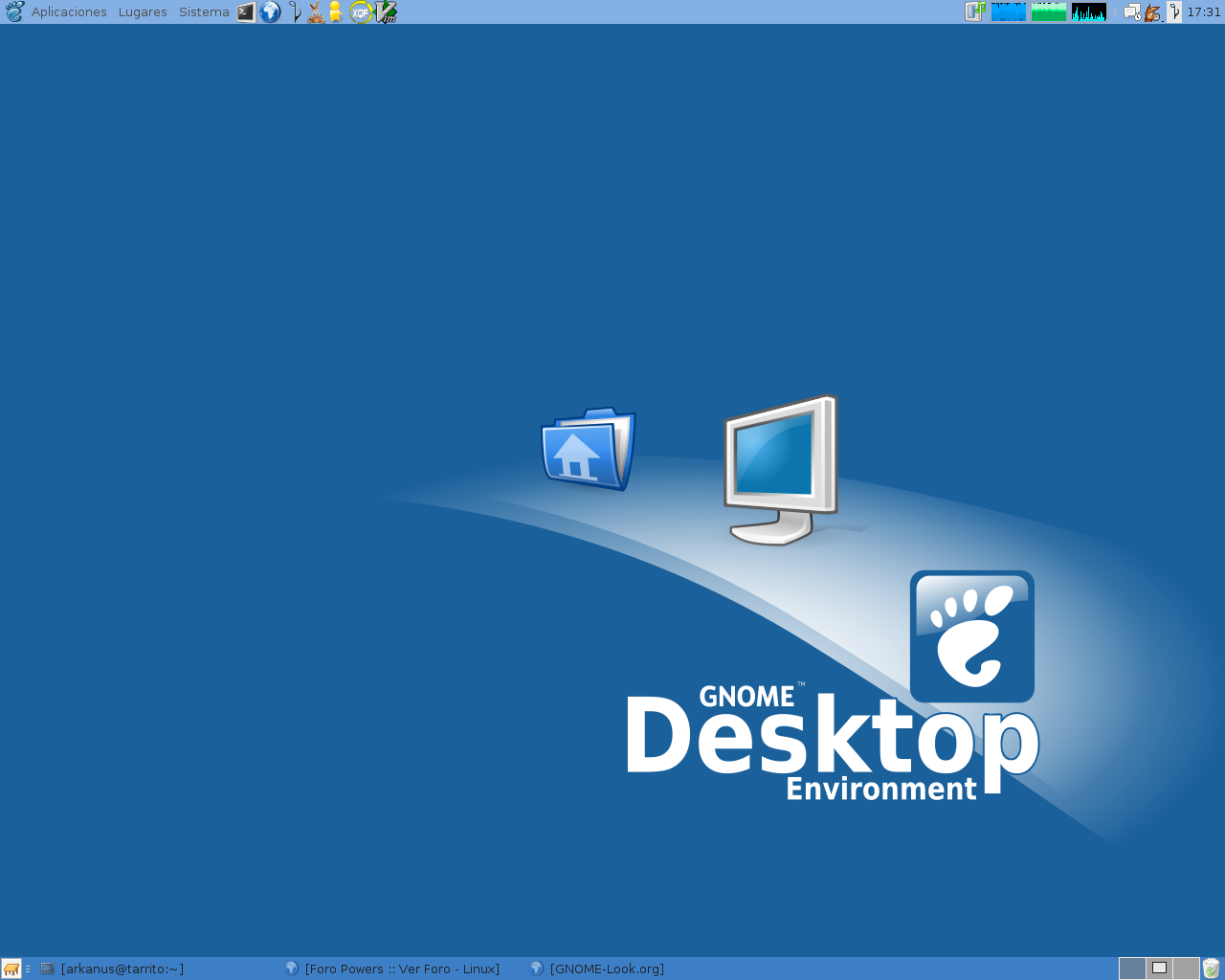Screen dimensions: 1225x980
Task: Open the chat bubbles tray icon
Action: click(1132, 12)
